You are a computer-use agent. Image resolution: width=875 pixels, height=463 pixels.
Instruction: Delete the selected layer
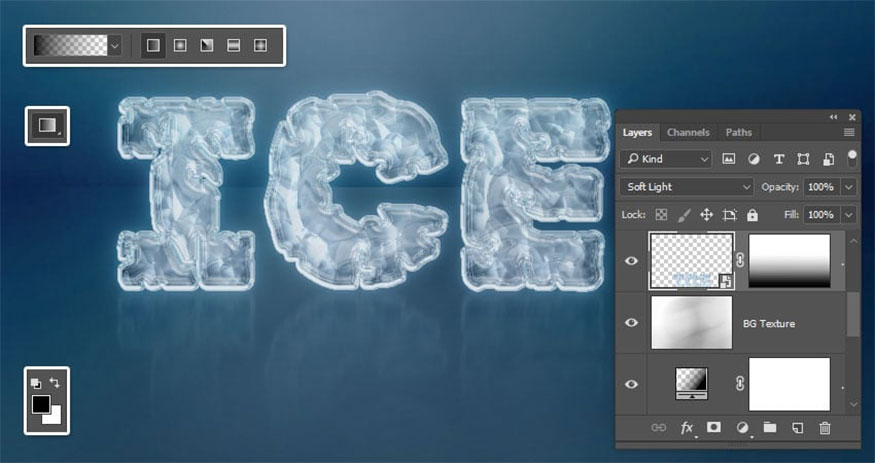click(825, 428)
